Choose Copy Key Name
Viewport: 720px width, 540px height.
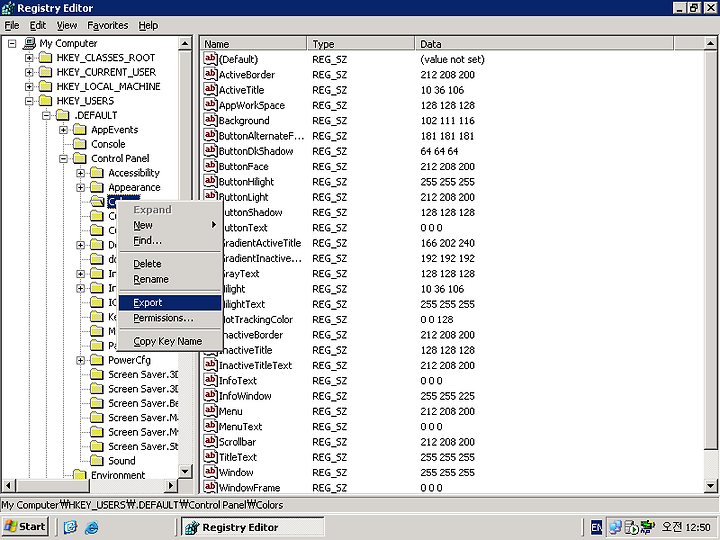click(170, 341)
